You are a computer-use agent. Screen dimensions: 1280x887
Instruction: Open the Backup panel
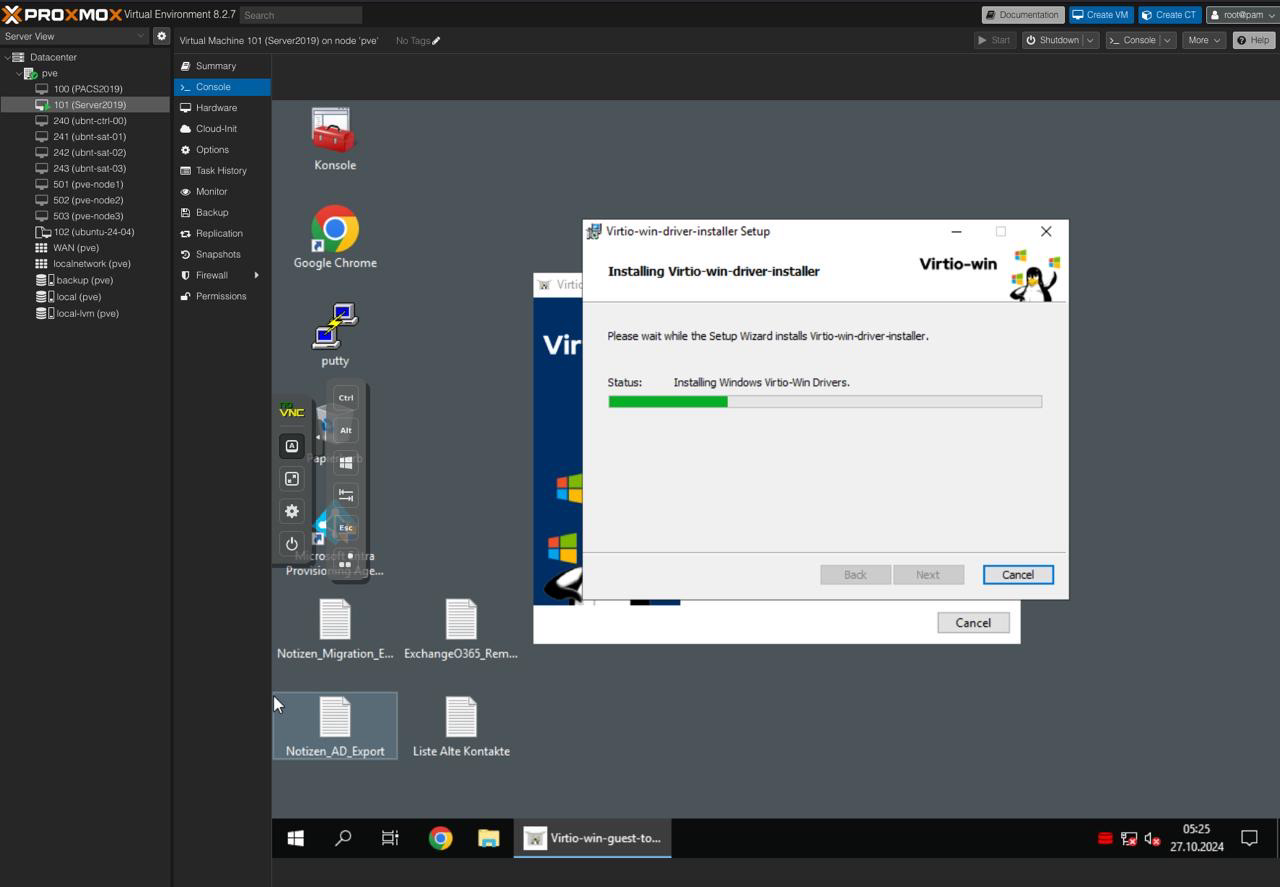(222, 213)
